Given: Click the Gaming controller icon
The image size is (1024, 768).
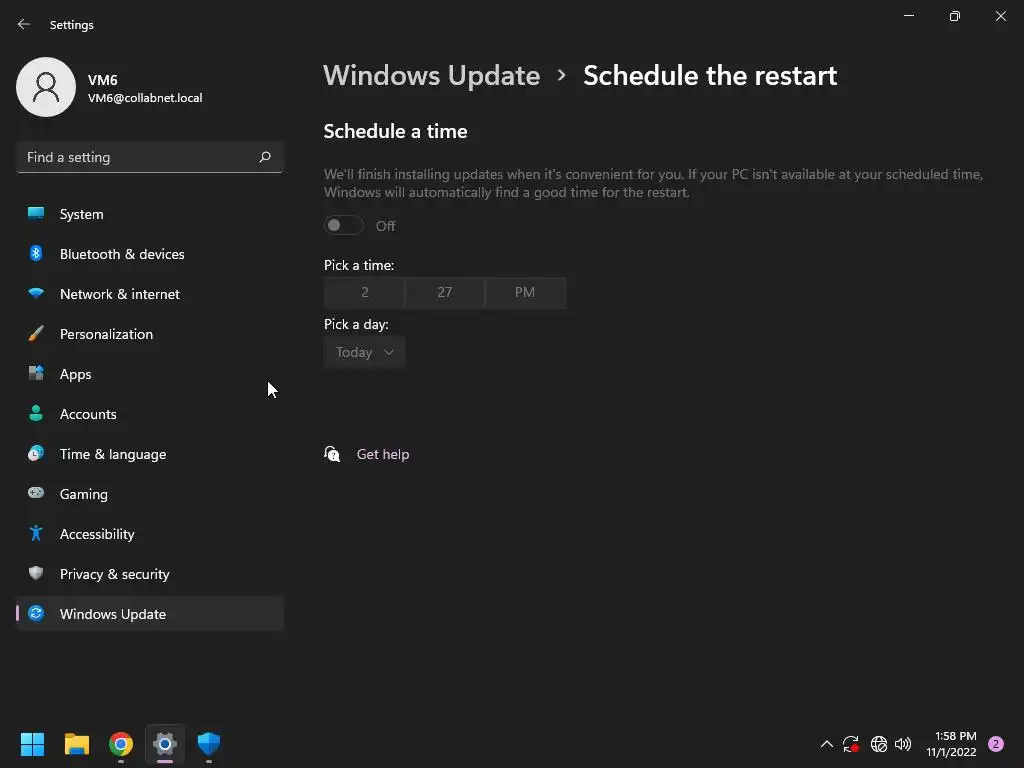Looking at the screenshot, I should [x=36, y=493].
